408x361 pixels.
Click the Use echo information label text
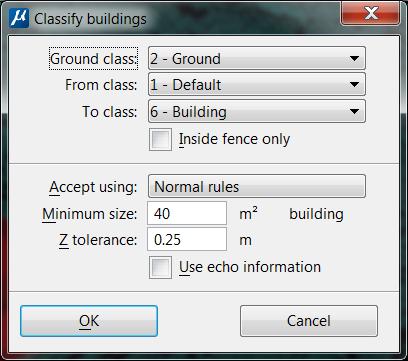pyautogui.click(x=250, y=267)
